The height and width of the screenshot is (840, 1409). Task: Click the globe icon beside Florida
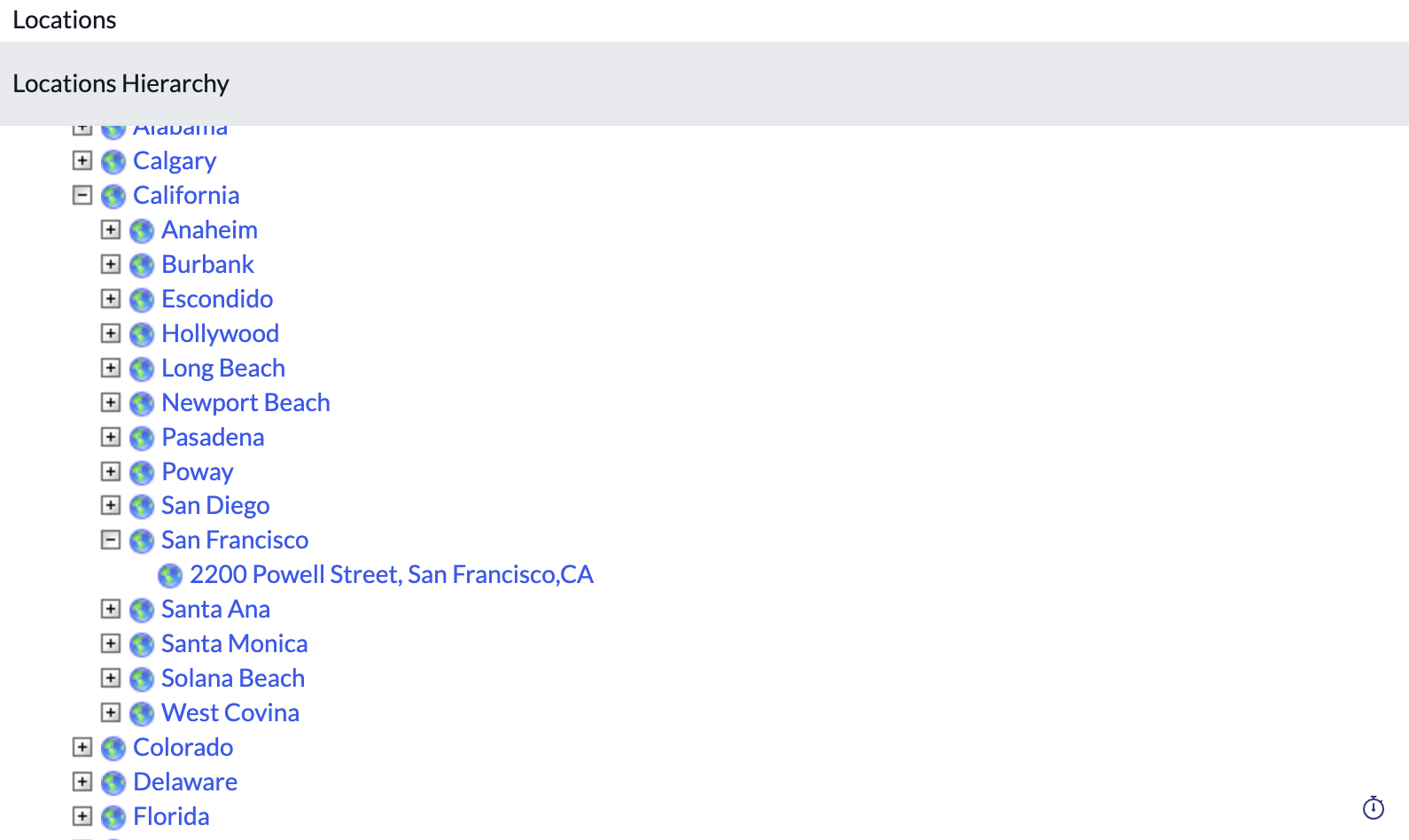click(x=113, y=818)
